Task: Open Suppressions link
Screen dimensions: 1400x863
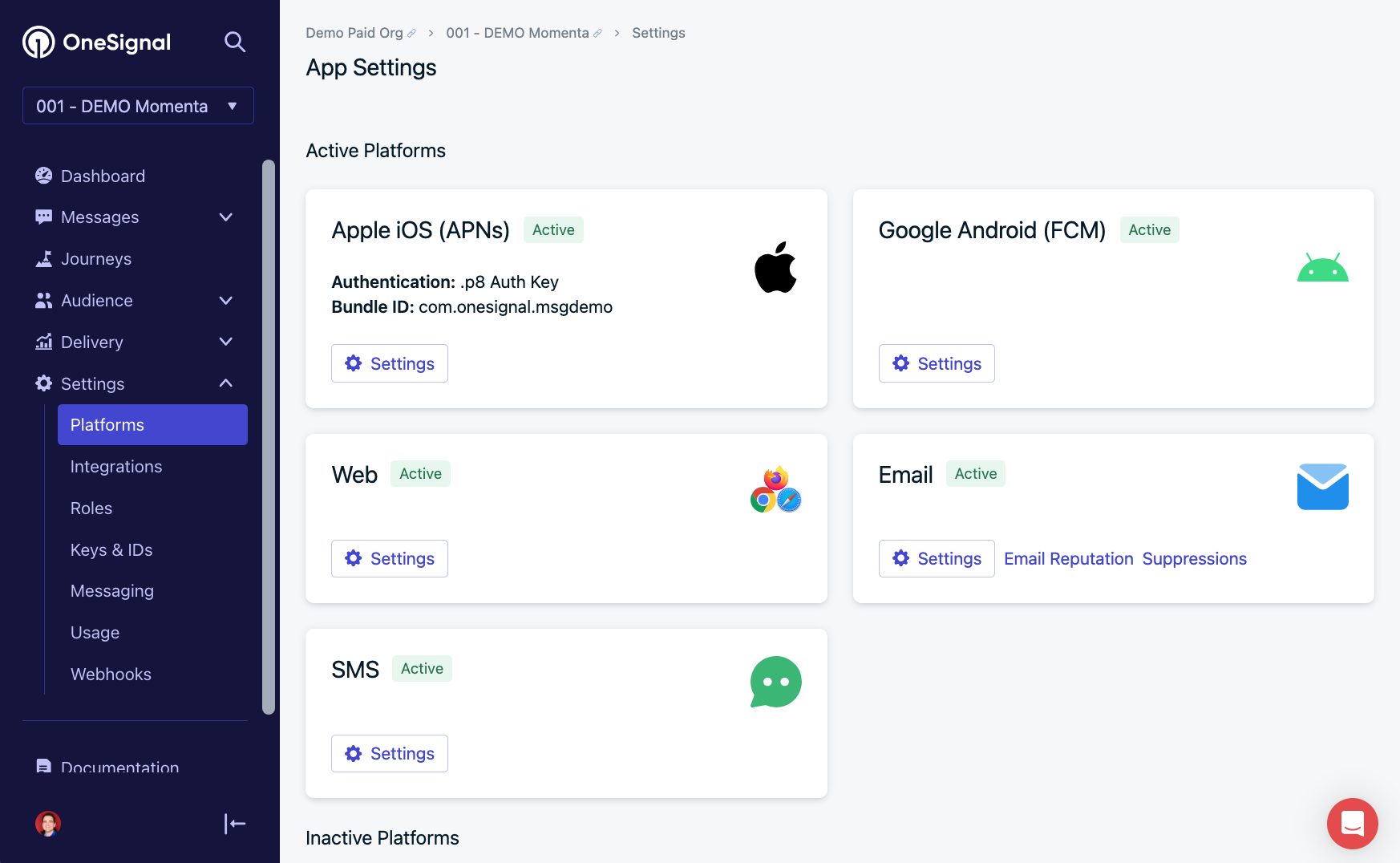Action: pyautogui.click(x=1194, y=559)
